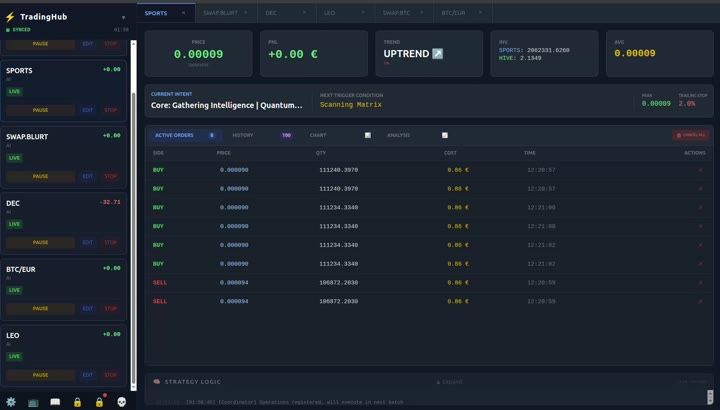Click the lock icon with red notification dot
Viewport: 720px width, 410px height.
99,402
